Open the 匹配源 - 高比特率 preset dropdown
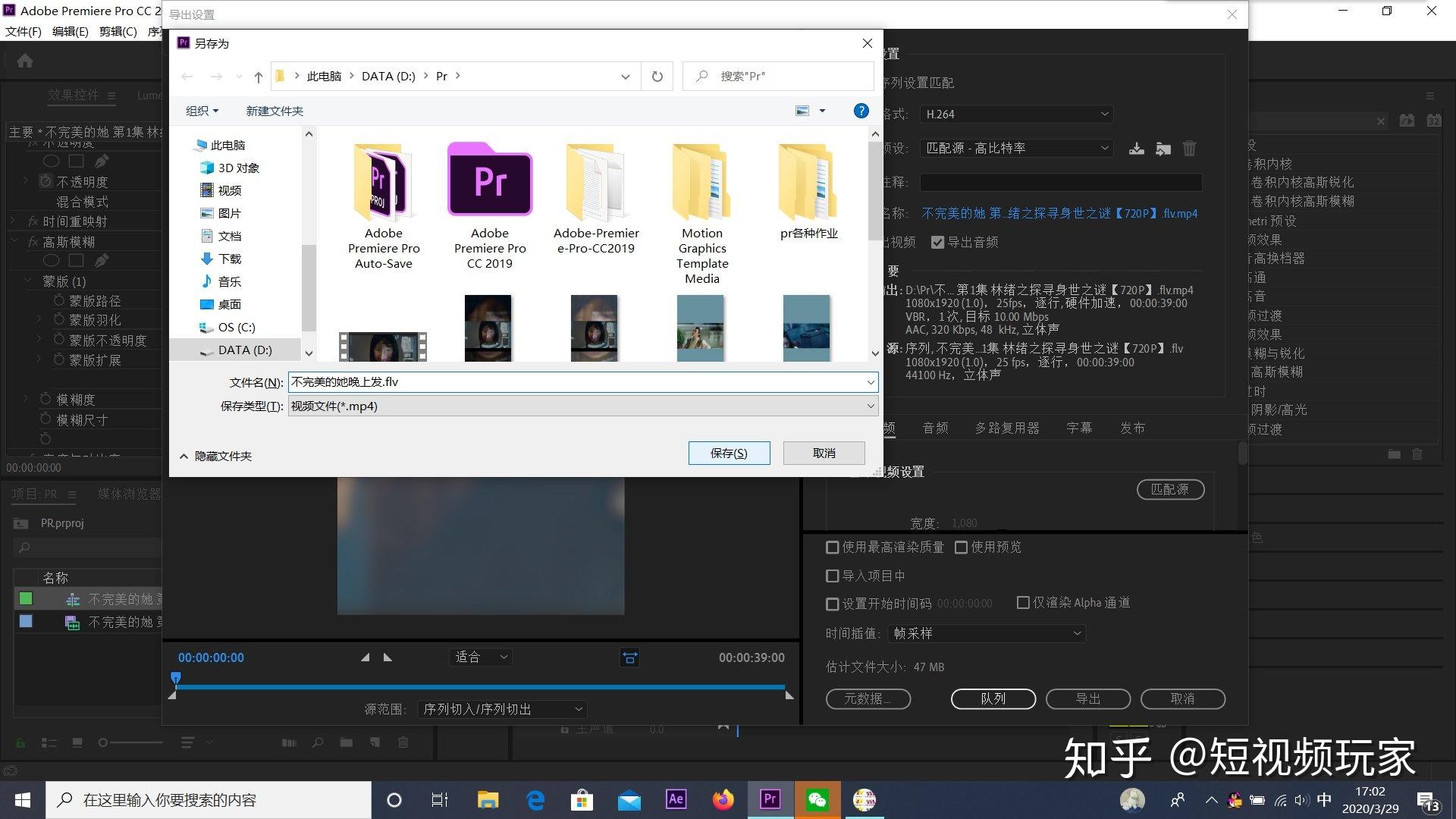The width and height of the screenshot is (1456, 819). coord(1017,149)
